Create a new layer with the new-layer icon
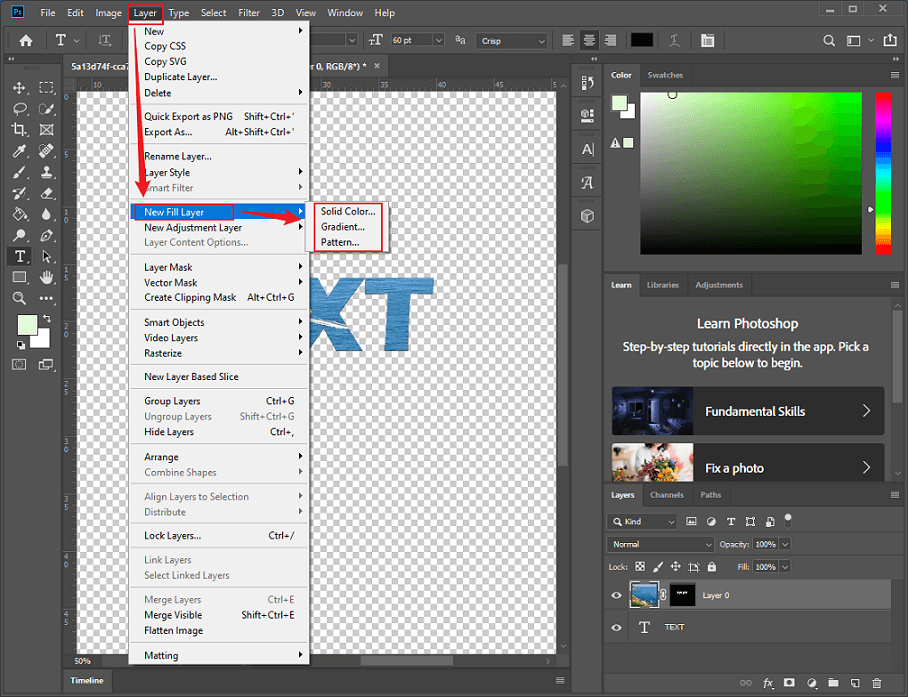This screenshot has width=908, height=697. (x=857, y=684)
